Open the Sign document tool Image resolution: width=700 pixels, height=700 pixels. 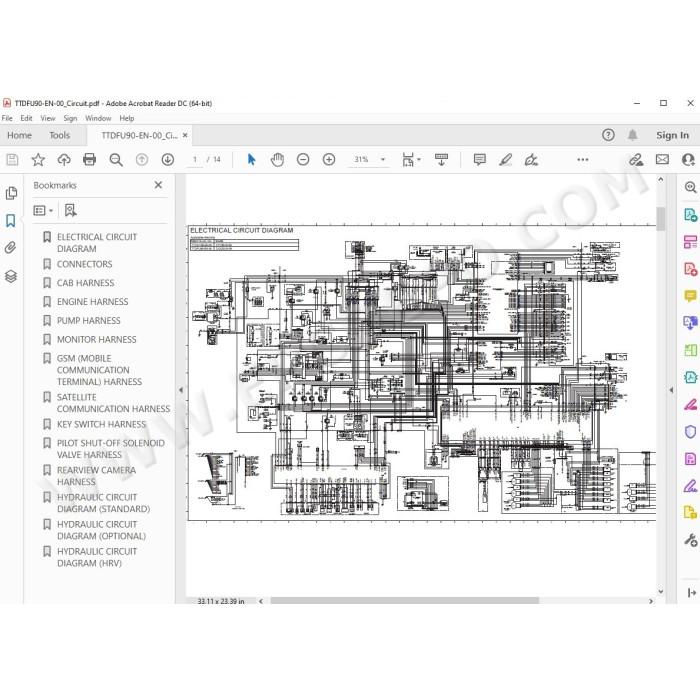coord(531,159)
